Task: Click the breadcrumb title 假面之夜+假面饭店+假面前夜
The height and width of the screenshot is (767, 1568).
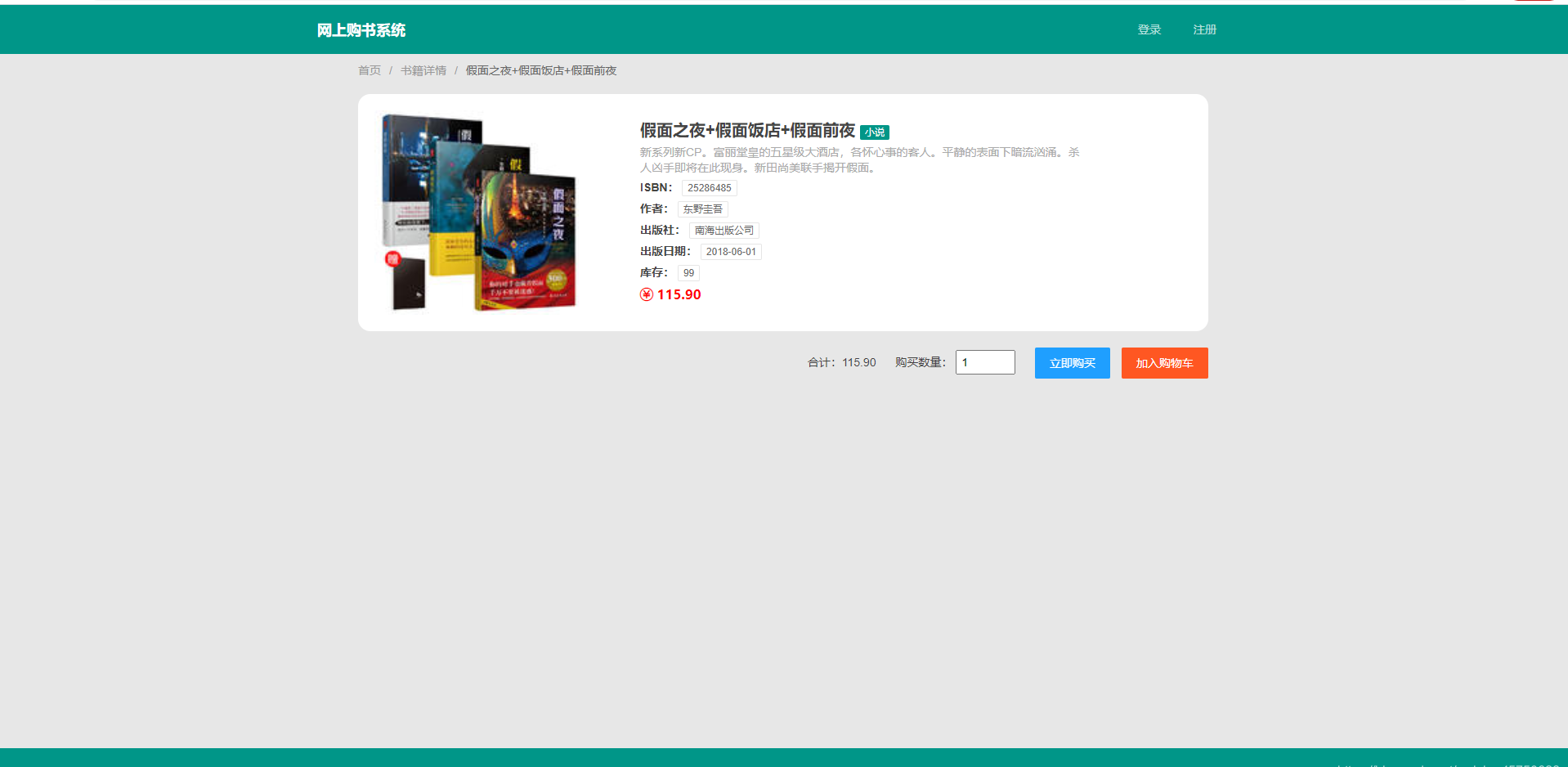Action: [540, 70]
